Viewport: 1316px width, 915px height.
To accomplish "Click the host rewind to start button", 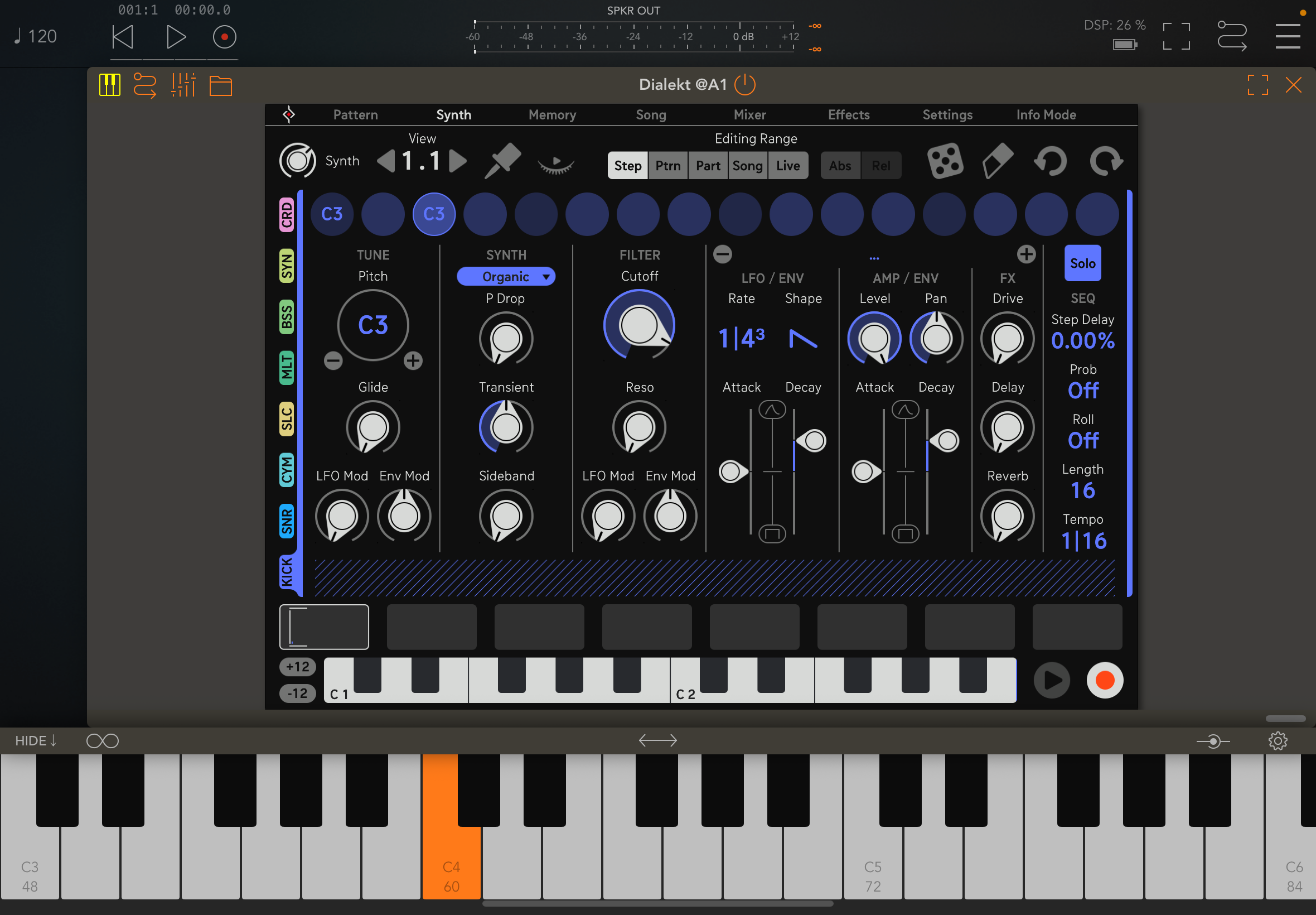I will click(122, 37).
